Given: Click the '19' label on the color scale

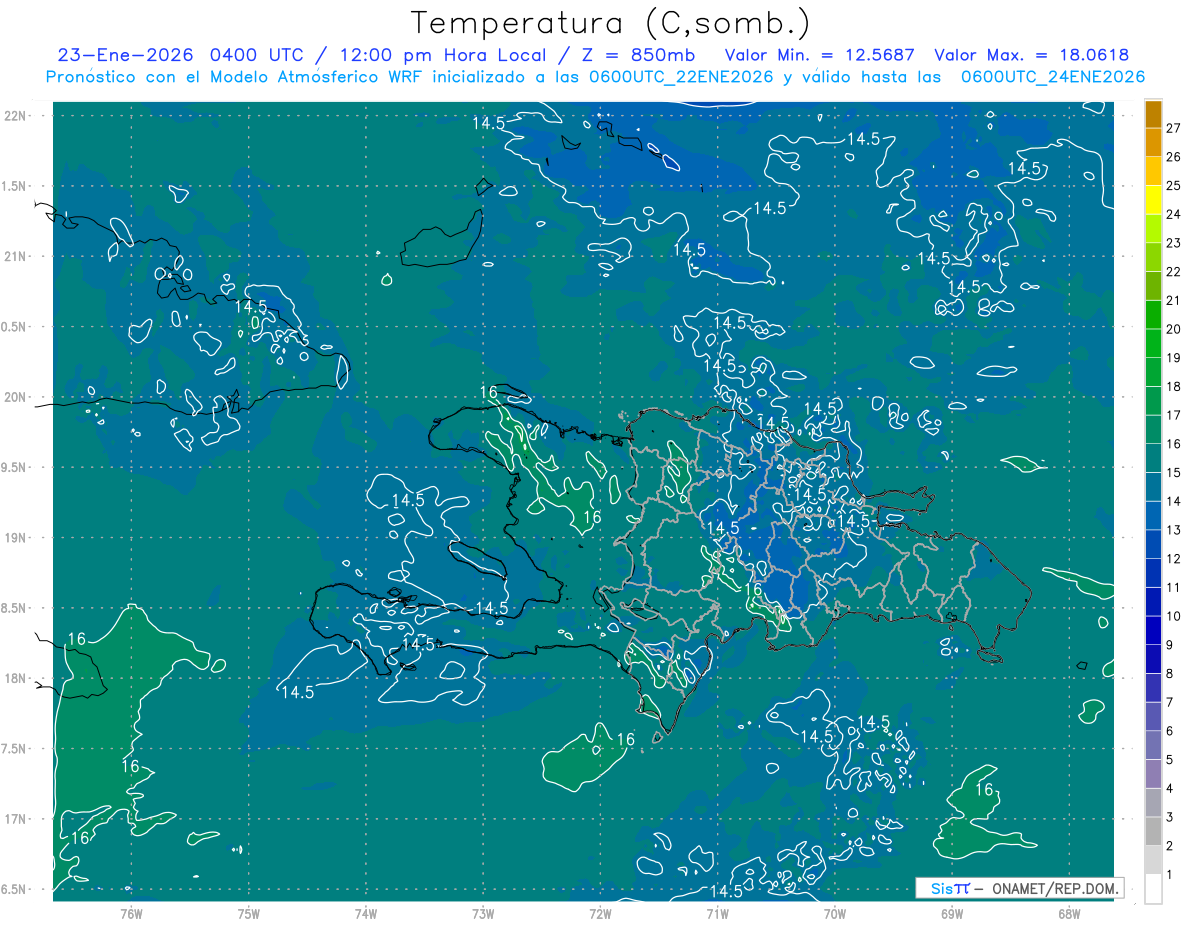Looking at the screenshot, I should (1173, 358).
